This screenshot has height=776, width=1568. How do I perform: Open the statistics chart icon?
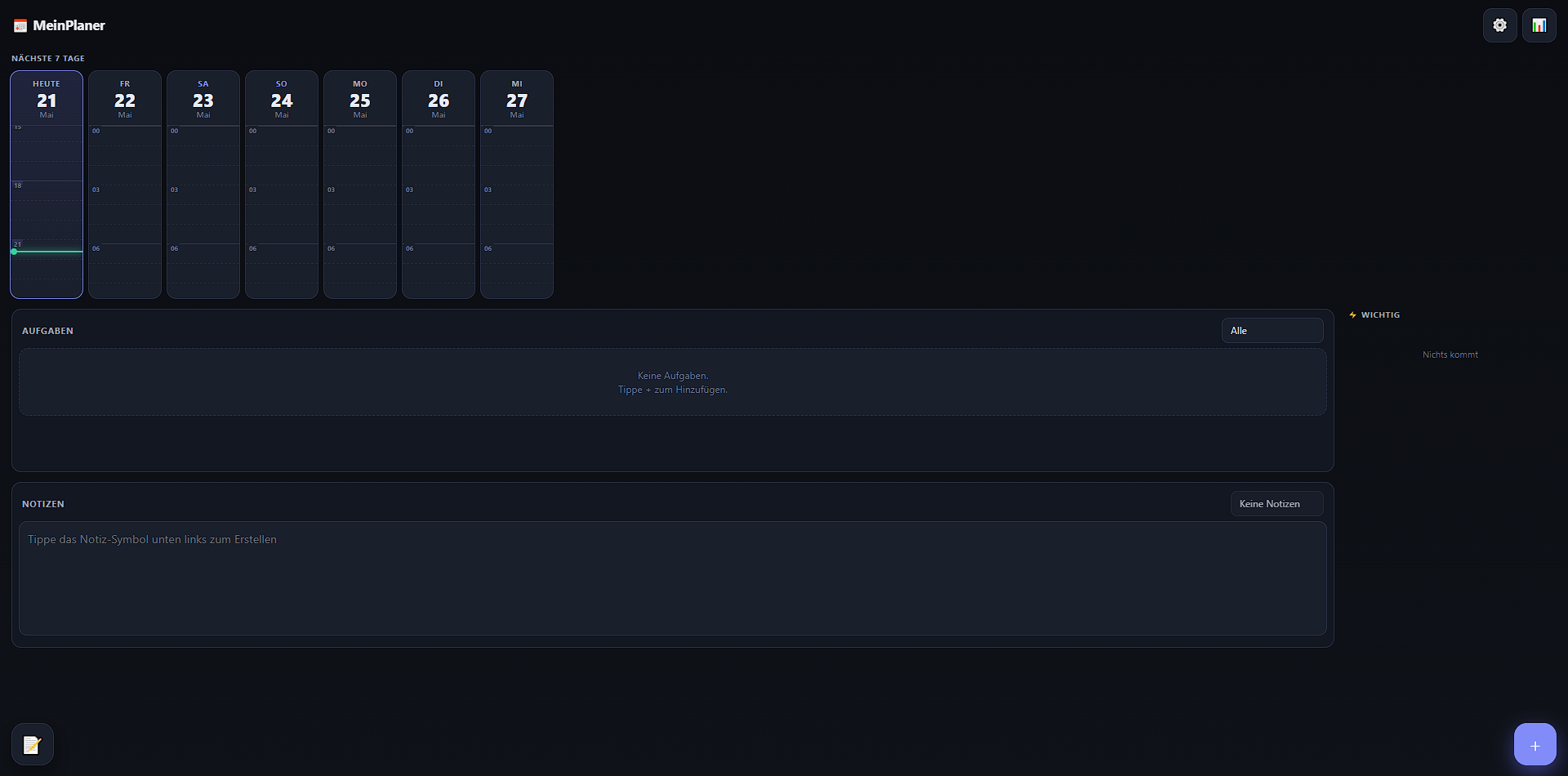pyautogui.click(x=1539, y=25)
